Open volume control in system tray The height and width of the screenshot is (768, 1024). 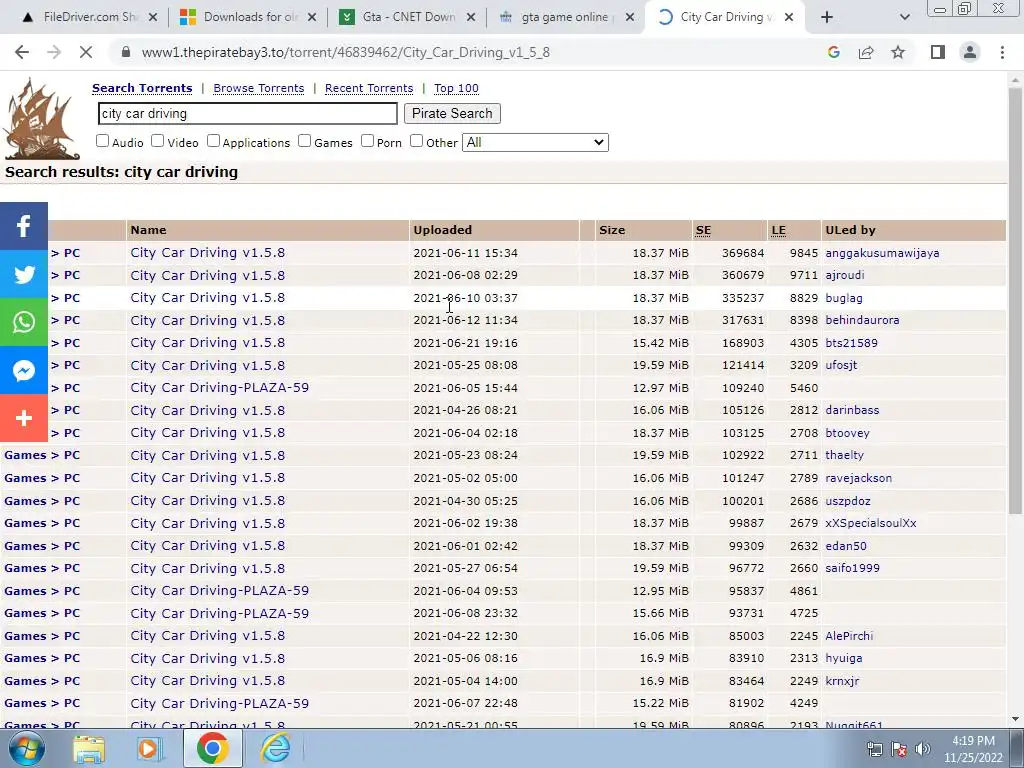[923, 749]
